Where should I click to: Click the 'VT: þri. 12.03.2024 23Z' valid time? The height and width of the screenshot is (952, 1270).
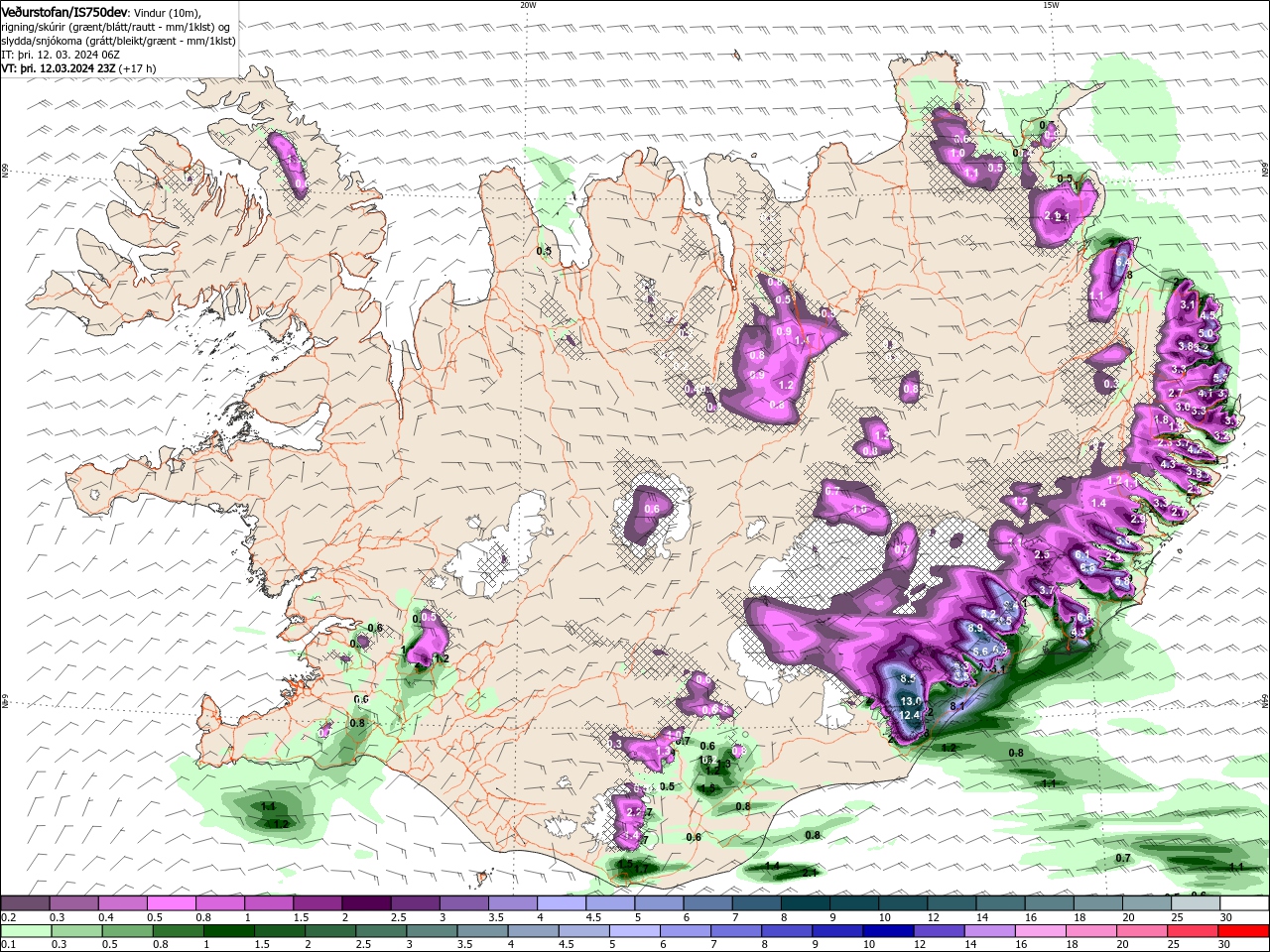61,68
